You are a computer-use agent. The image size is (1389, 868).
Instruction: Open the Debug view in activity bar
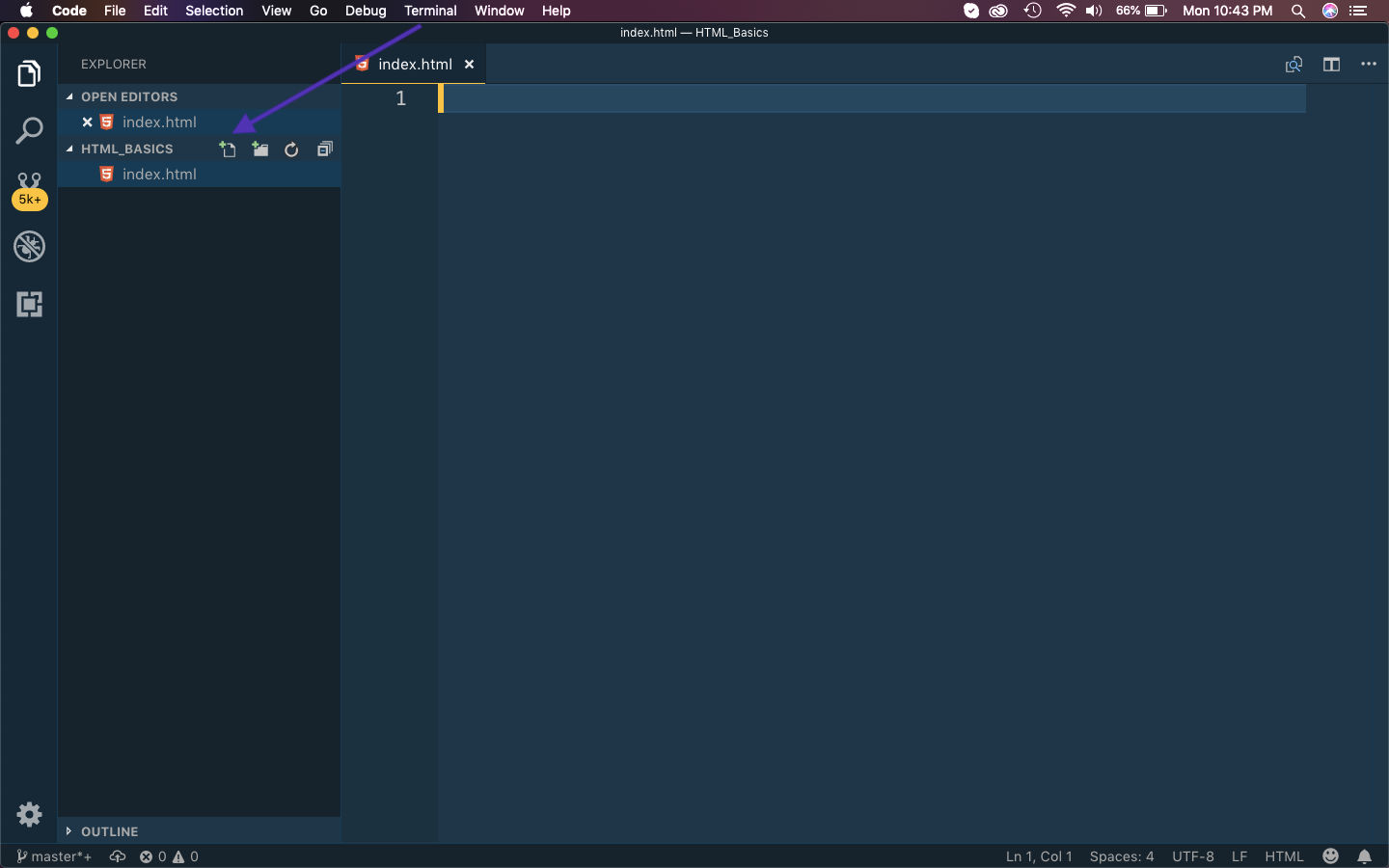pos(29,247)
